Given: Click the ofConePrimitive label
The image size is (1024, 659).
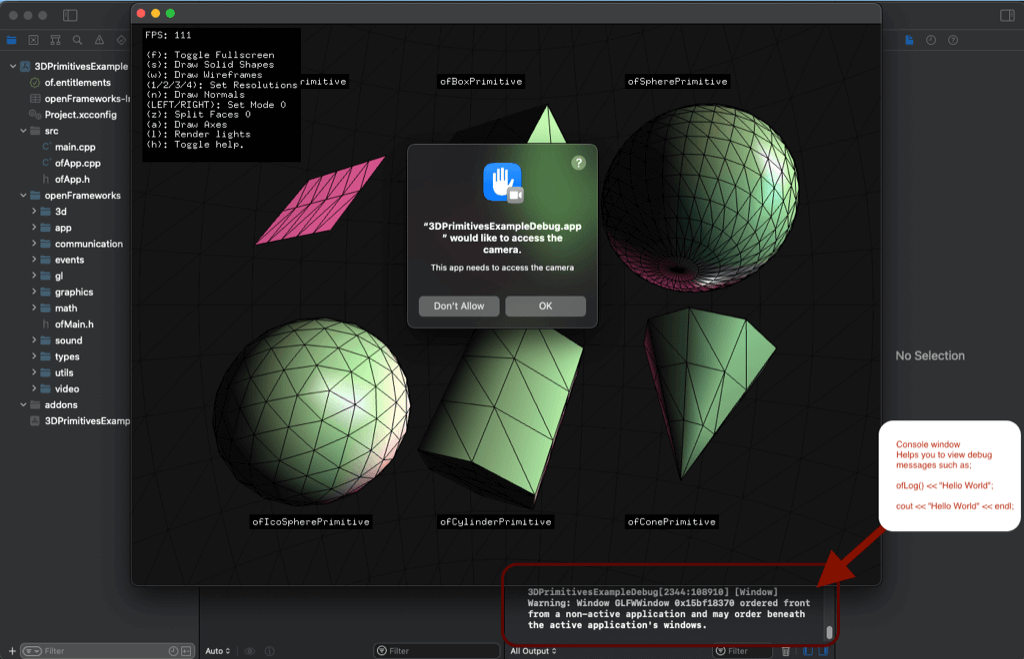Looking at the screenshot, I should (671, 522).
